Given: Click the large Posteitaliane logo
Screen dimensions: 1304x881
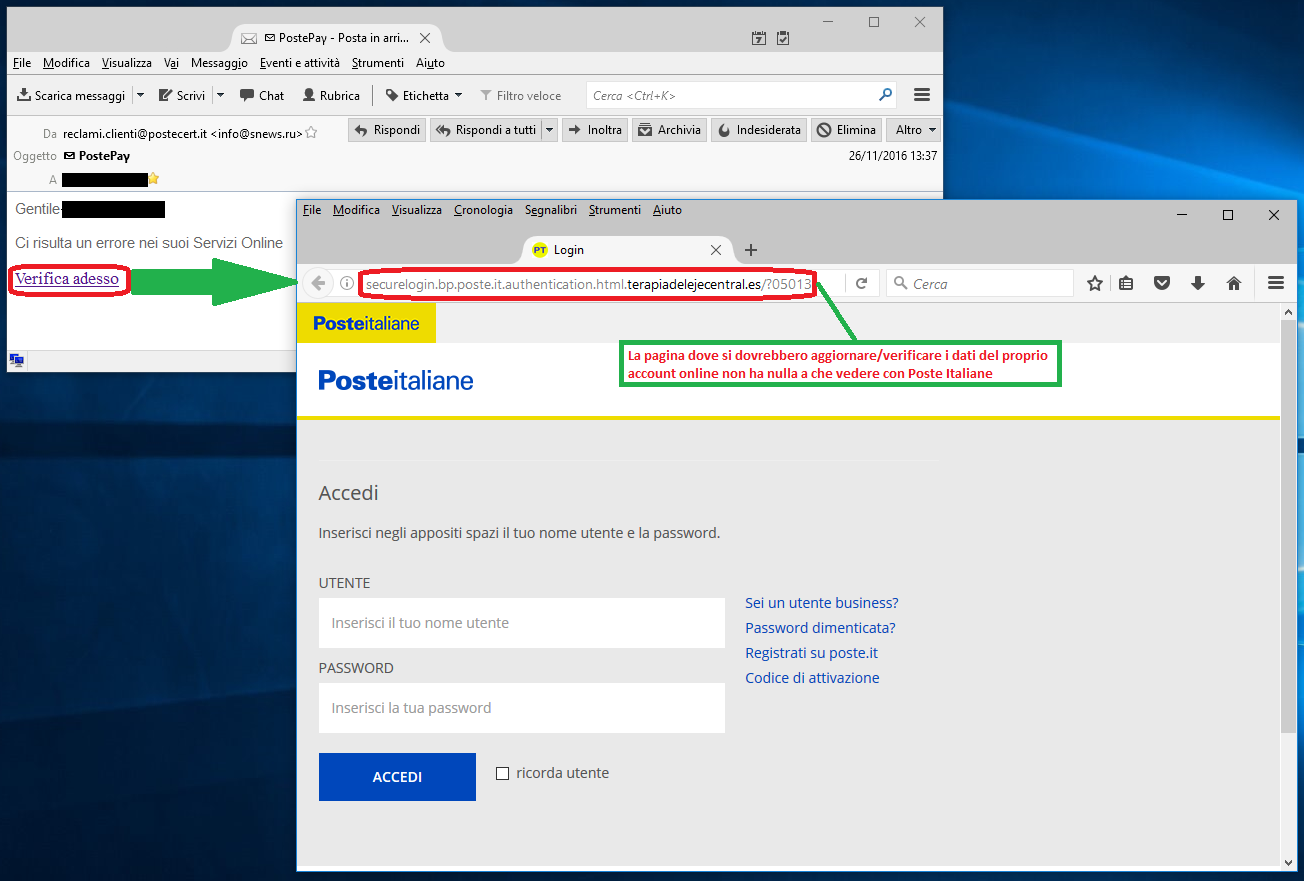Looking at the screenshot, I should [x=396, y=380].
